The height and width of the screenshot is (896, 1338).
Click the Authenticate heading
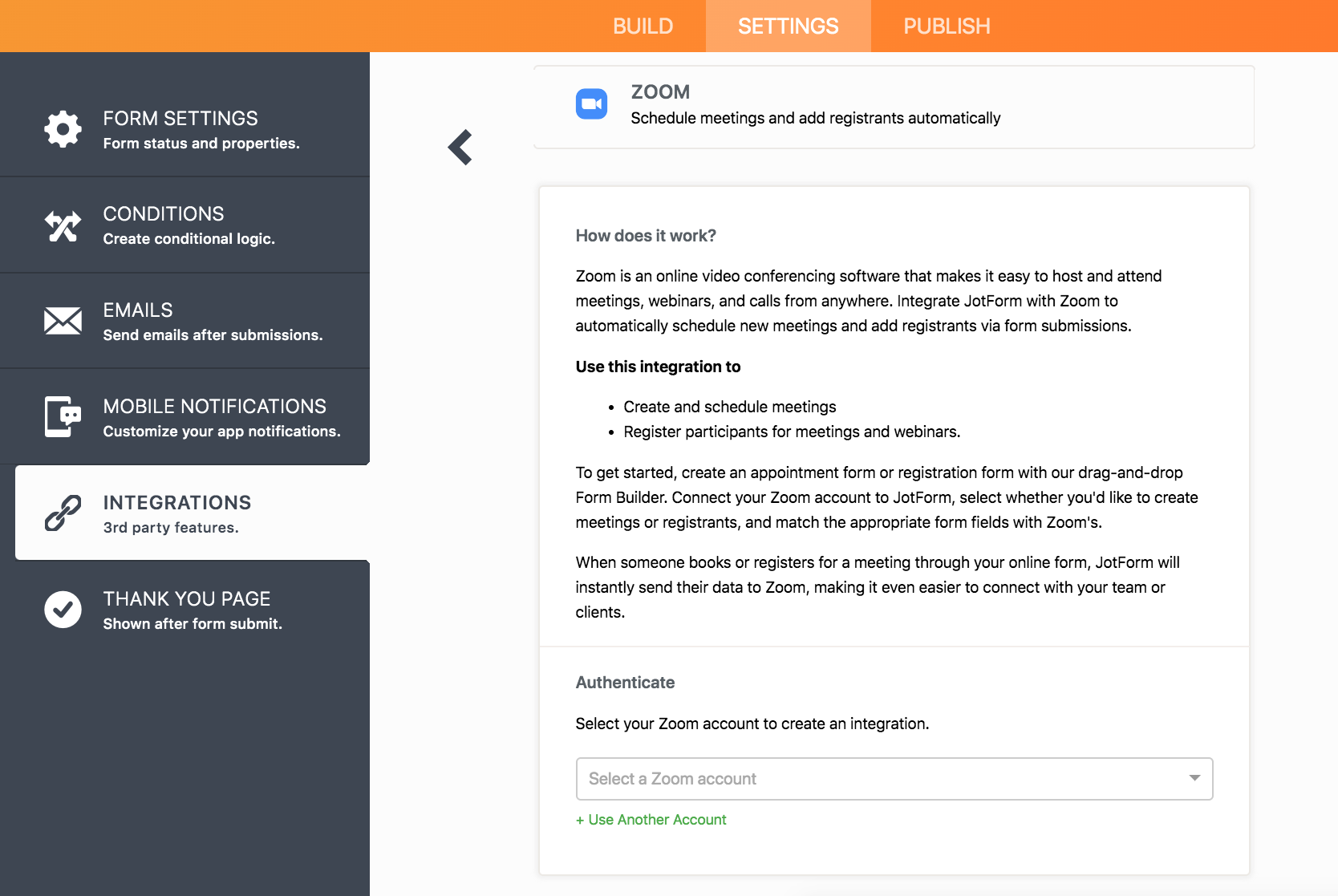pyautogui.click(x=625, y=683)
